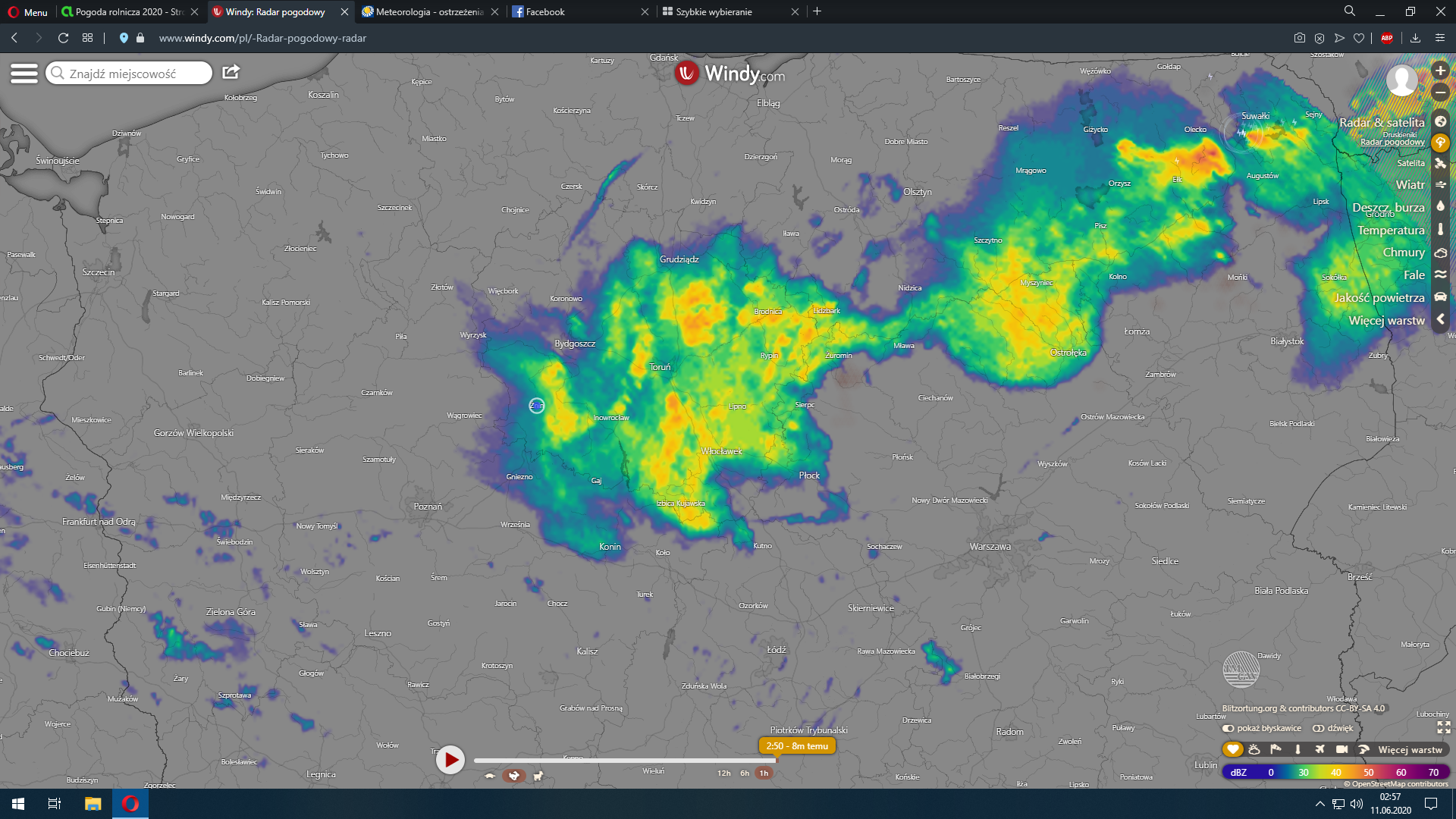Enable the 'dźwięk' sound toggle
This screenshot has width=1456, height=819.
tap(1319, 728)
